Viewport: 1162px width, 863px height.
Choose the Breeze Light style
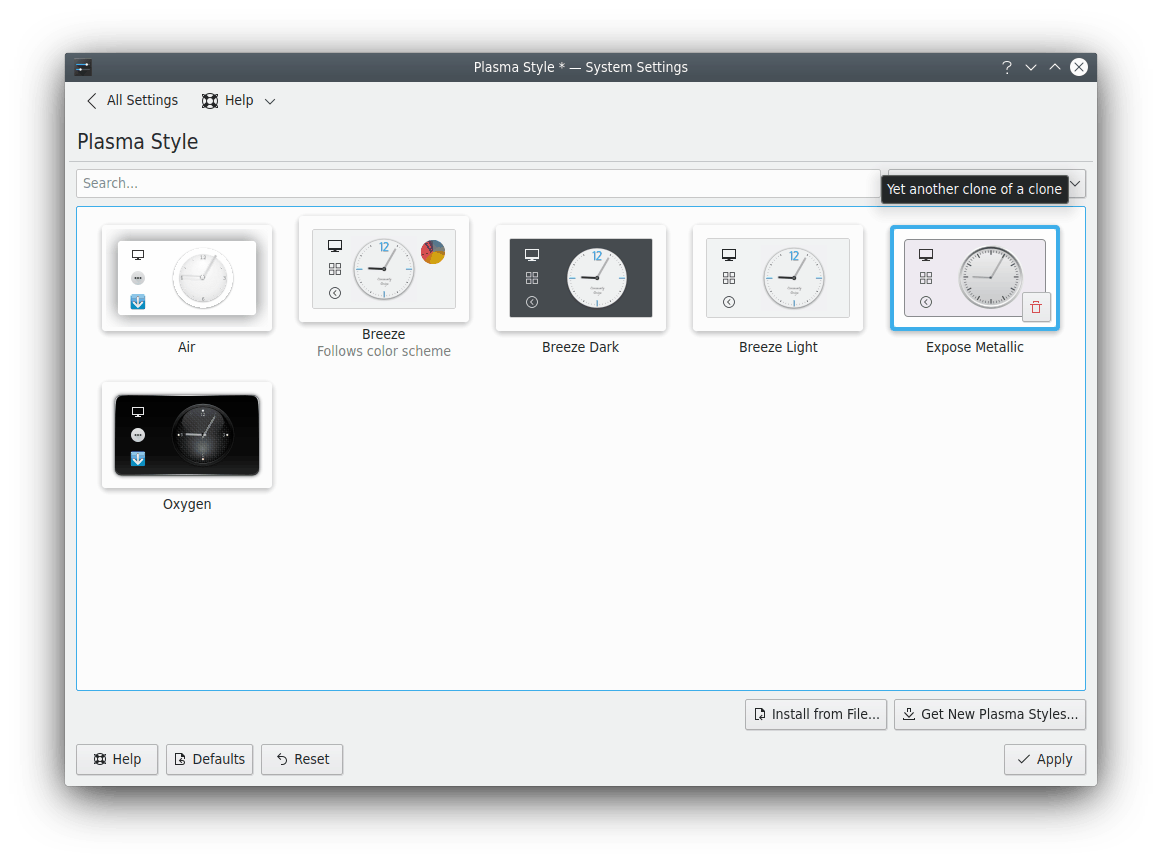coord(778,278)
